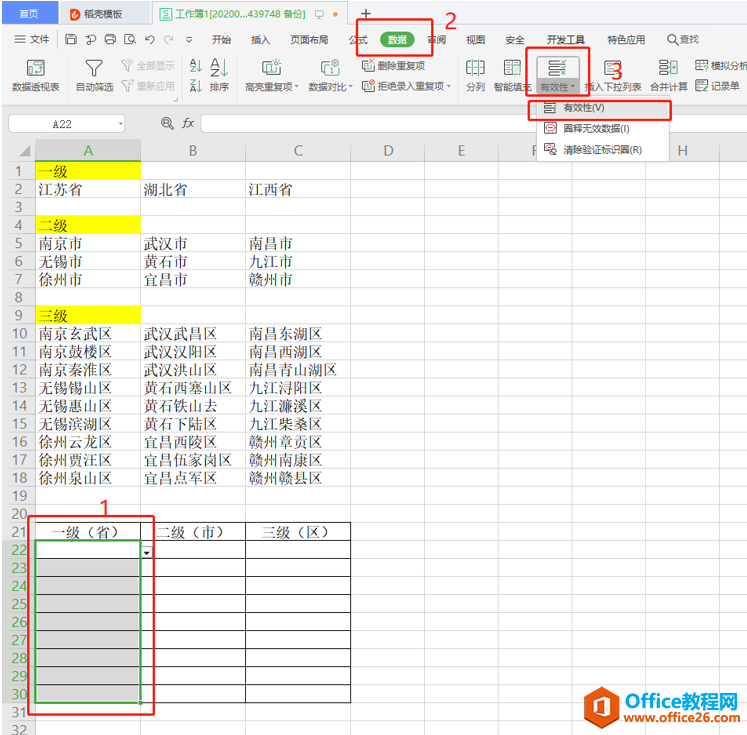The width and height of the screenshot is (747, 735).
Task: Open Record Form (记录单)
Action: click(x=717, y=86)
